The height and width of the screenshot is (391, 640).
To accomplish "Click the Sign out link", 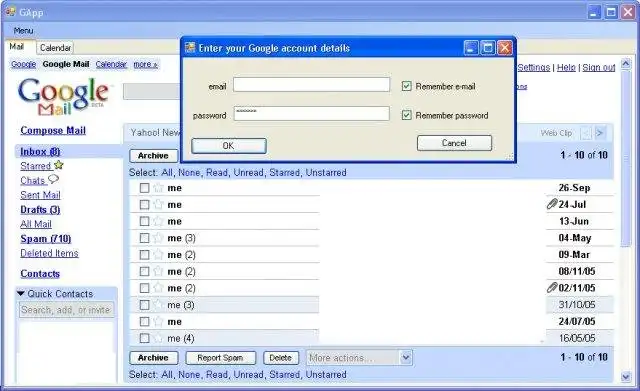I will (598, 67).
